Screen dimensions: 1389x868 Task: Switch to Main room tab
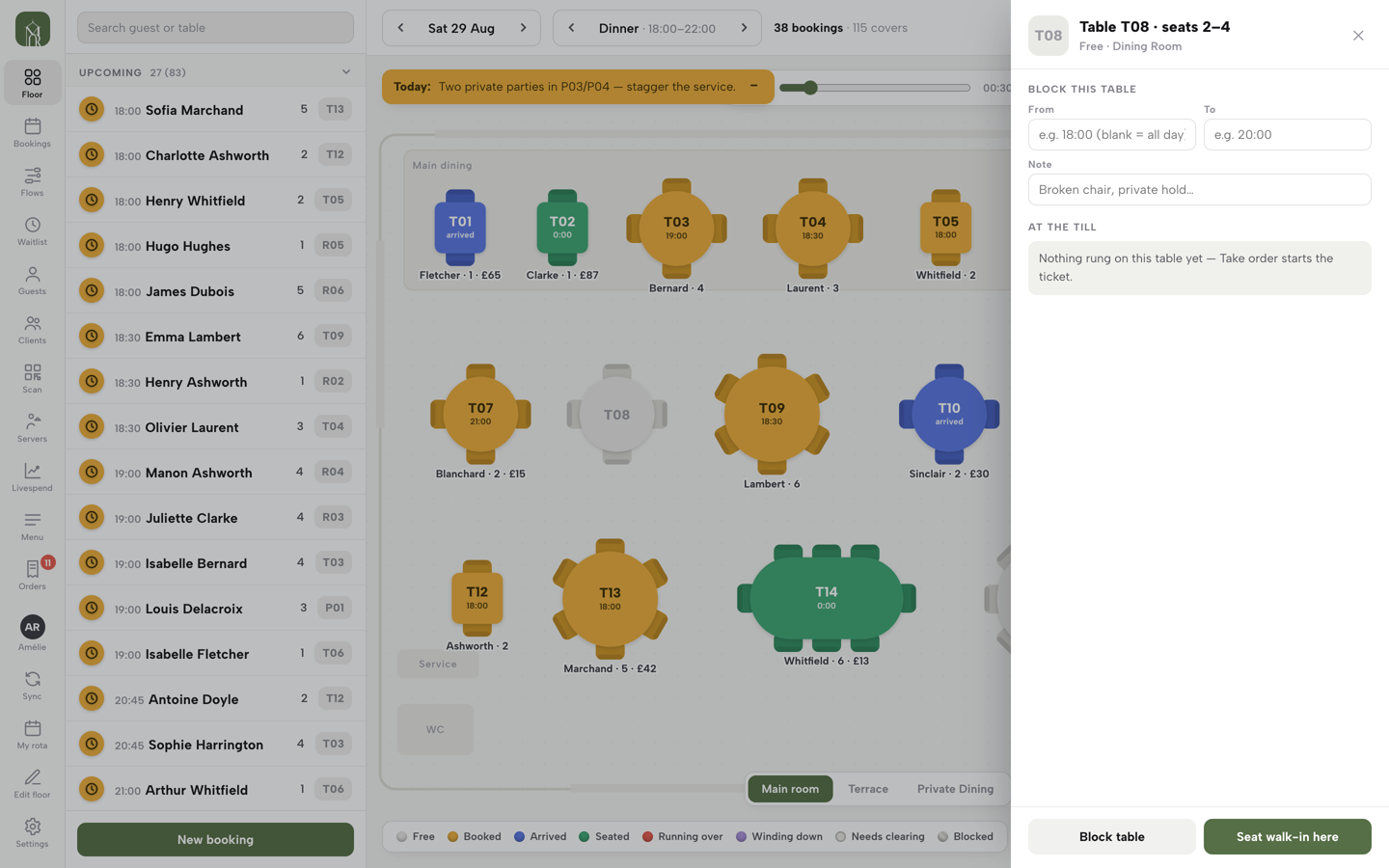click(790, 789)
